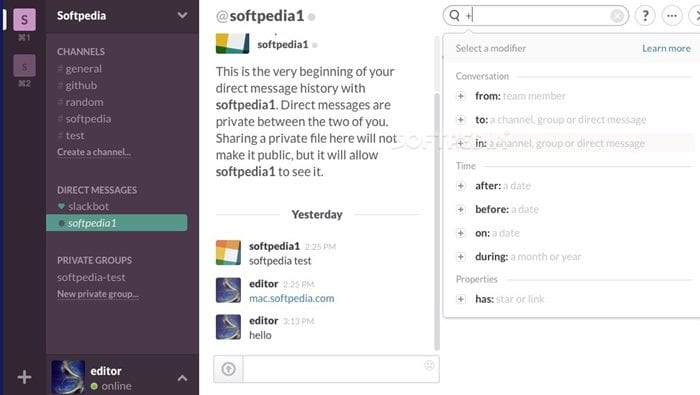Clear the search field with X icon

(617, 16)
